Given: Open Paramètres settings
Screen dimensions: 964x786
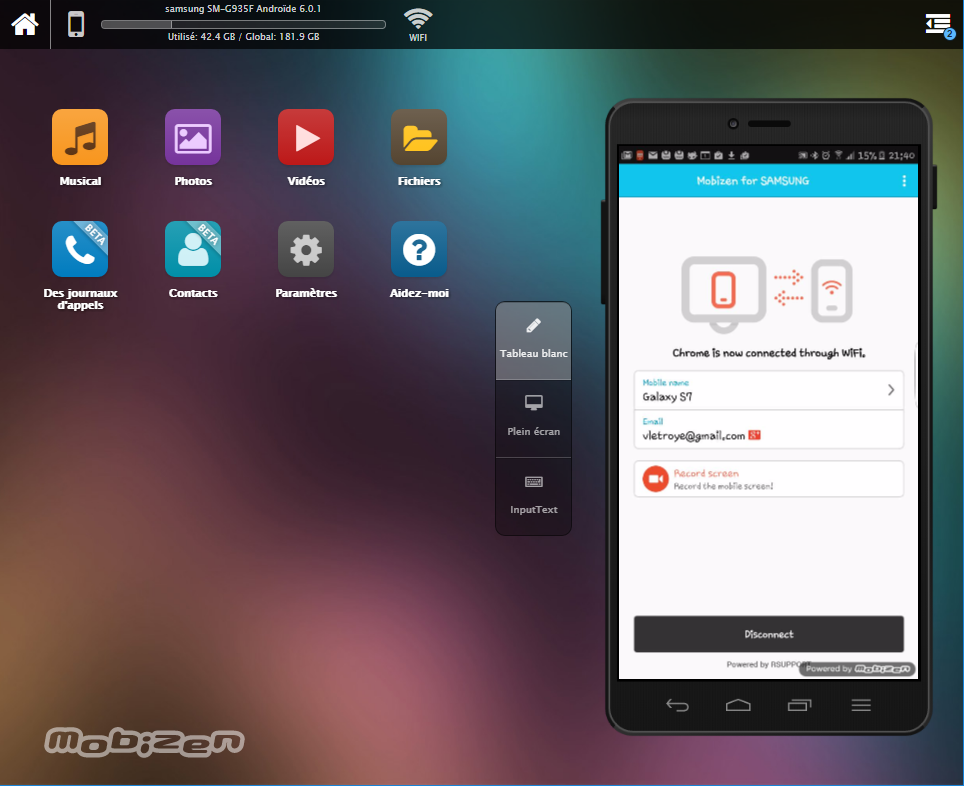Looking at the screenshot, I should (x=306, y=249).
